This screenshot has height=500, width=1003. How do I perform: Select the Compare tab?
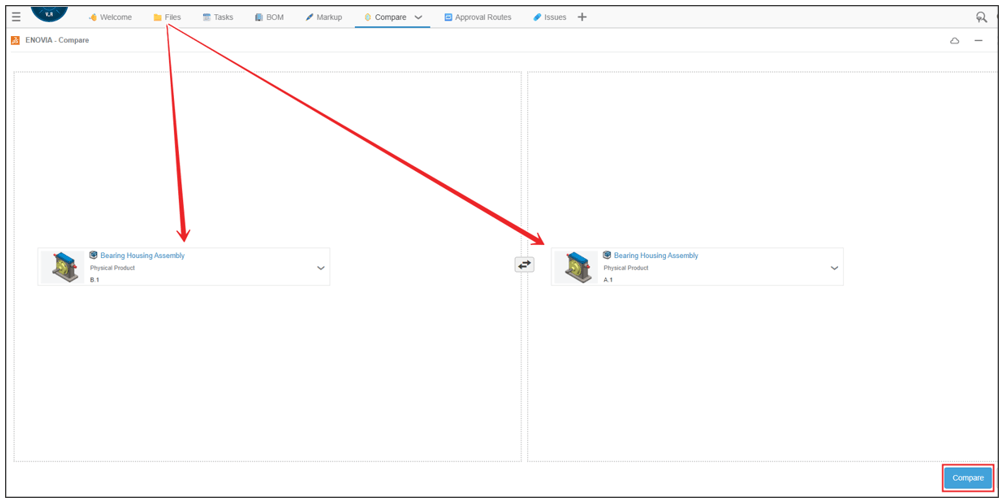[385, 17]
